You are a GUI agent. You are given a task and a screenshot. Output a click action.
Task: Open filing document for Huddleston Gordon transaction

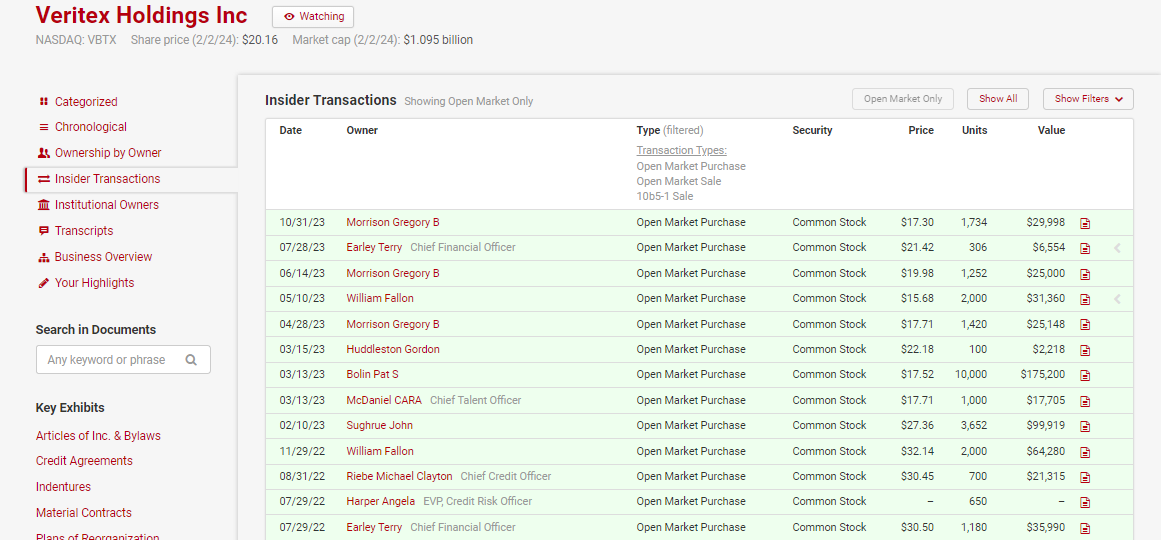pyautogui.click(x=1085, y=350)
